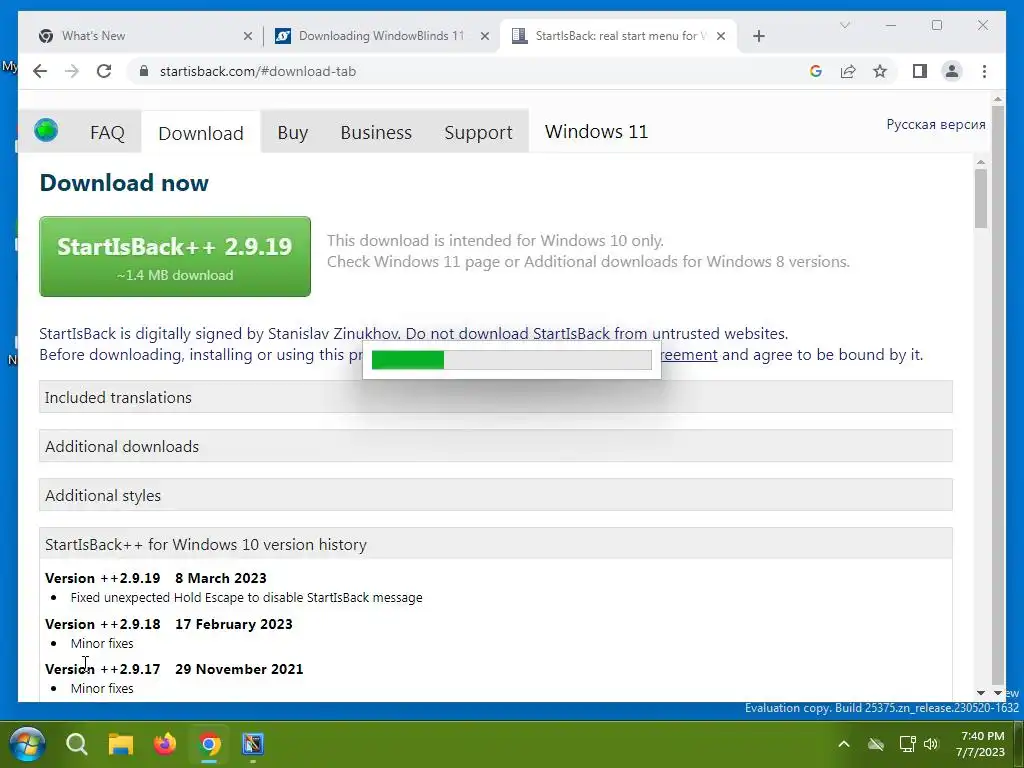This screenshot has height=768, width=1024.
Task: Open the Windows Start orb
Action: [27, 744]
